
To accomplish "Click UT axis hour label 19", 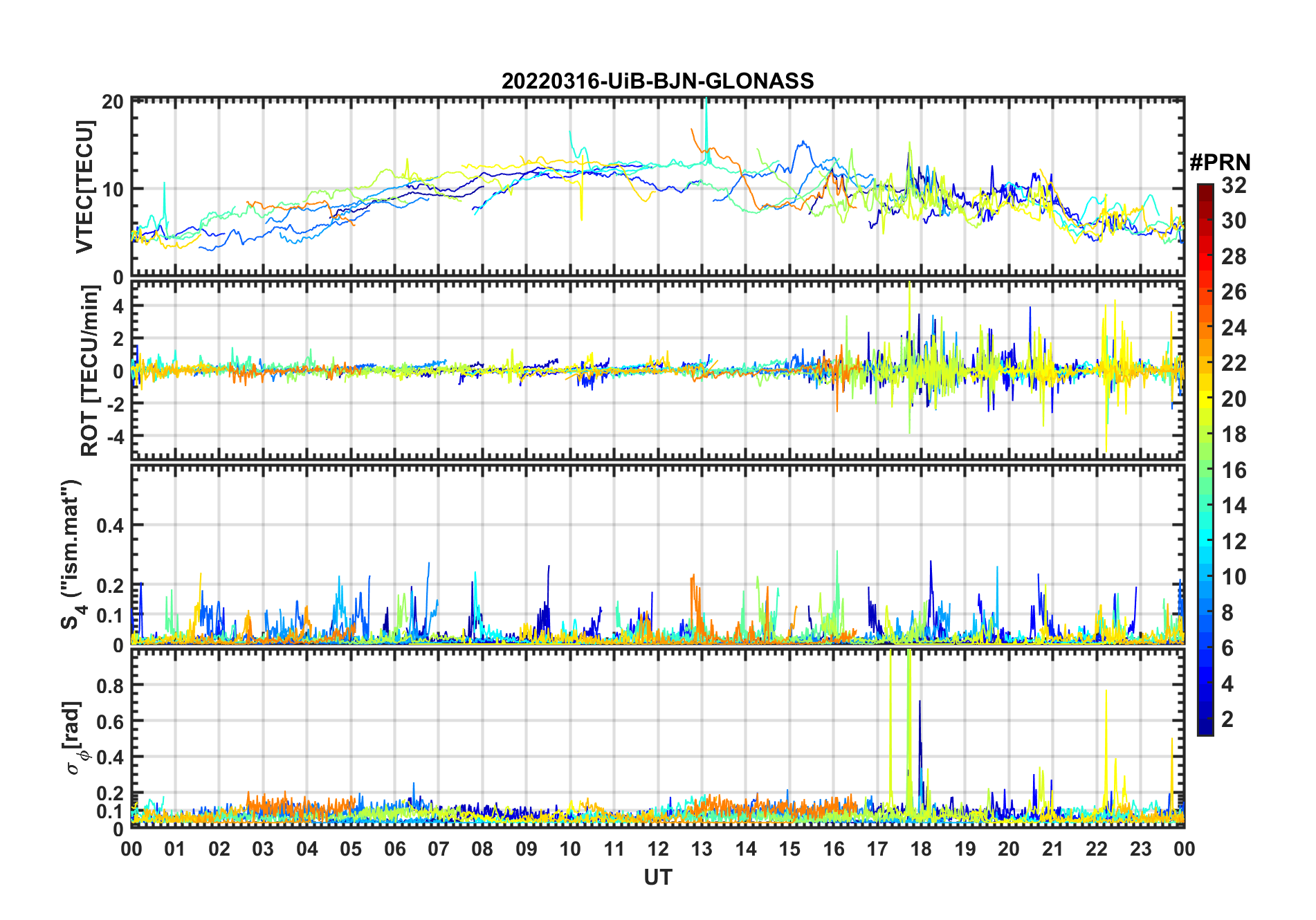I will tap(965, 849).
